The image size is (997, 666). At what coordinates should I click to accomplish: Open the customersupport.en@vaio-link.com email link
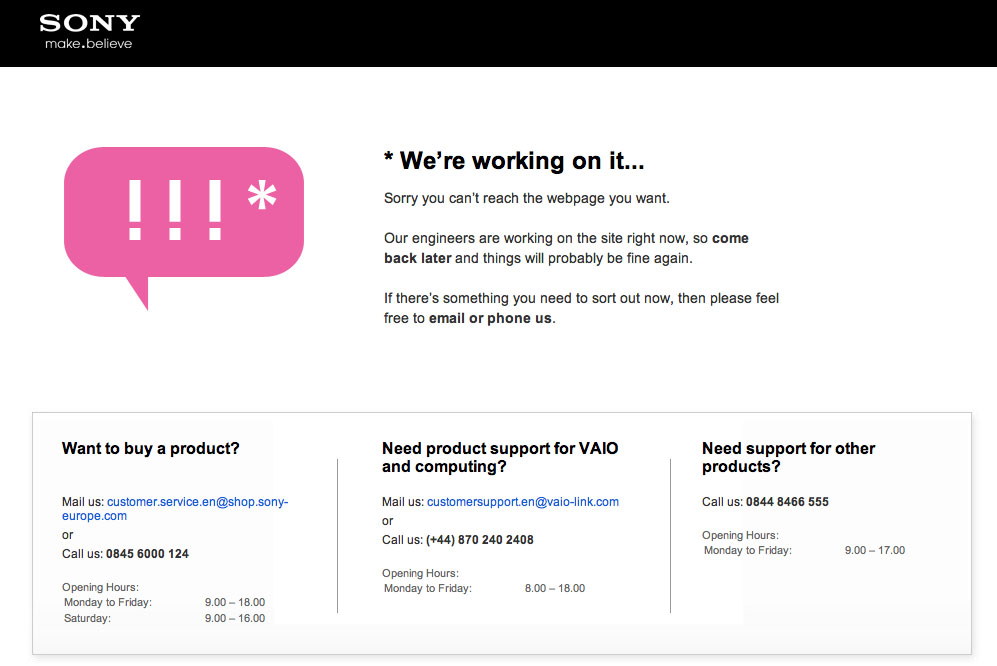522,502
